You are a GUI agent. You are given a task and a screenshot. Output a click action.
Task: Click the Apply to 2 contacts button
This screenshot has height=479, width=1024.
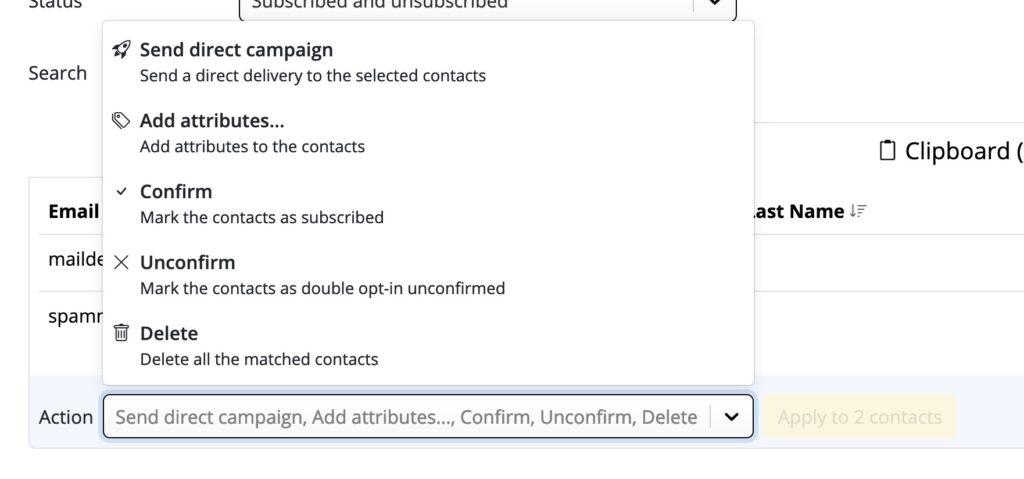(859, 417)
